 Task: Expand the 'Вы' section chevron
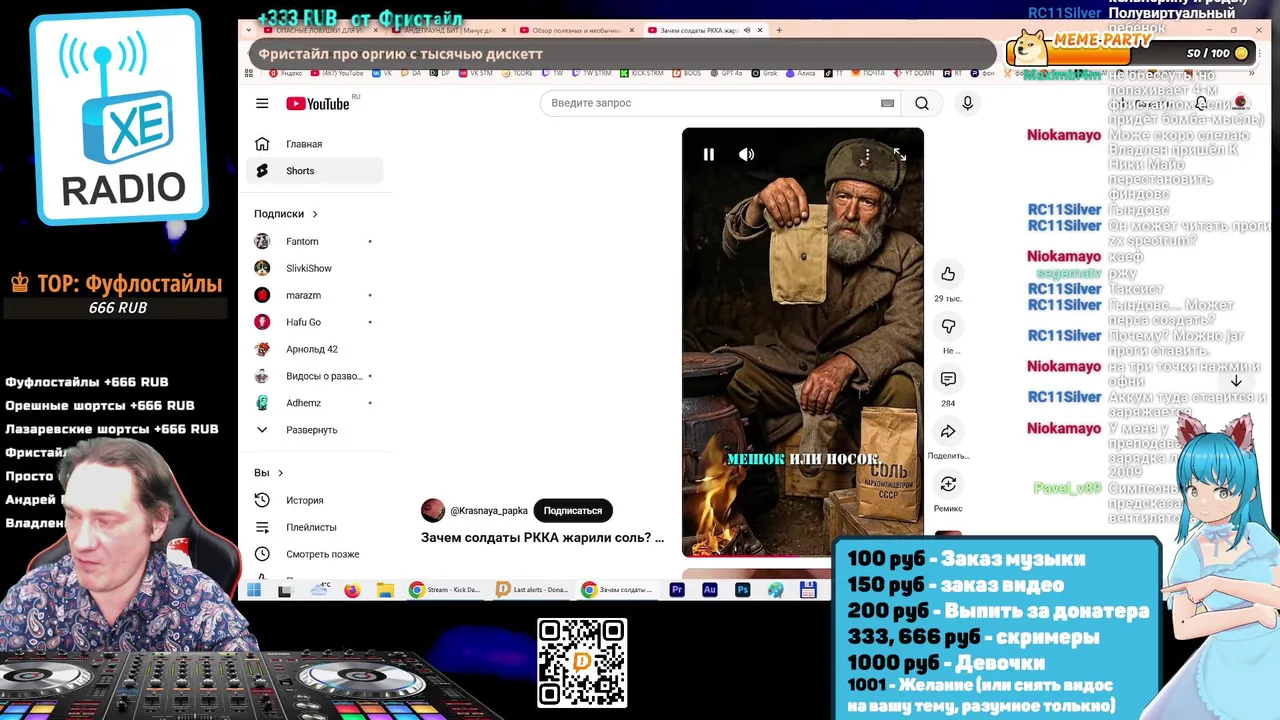(281, 473)
